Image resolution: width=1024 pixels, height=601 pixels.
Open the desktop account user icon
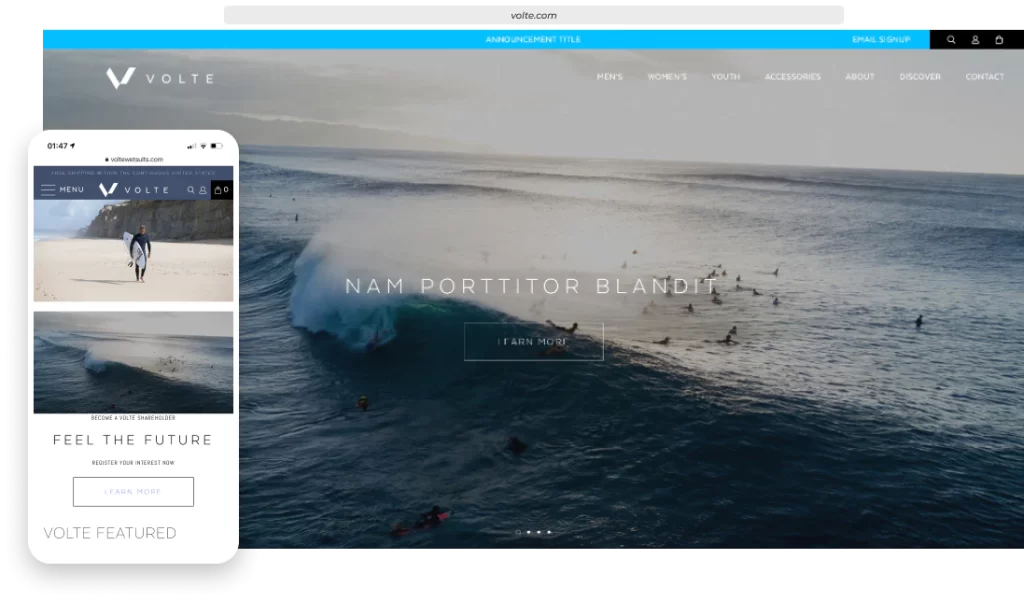point(975,40)
